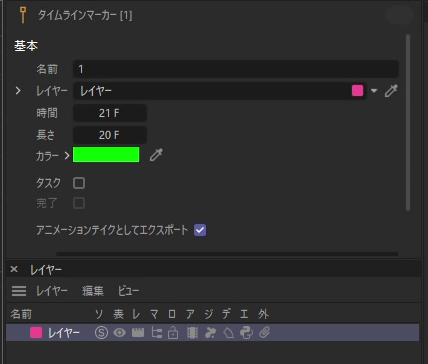Use the color eyedropper next to green swatch
Viewport: 428px width, 364px height.
coord(156,155)
